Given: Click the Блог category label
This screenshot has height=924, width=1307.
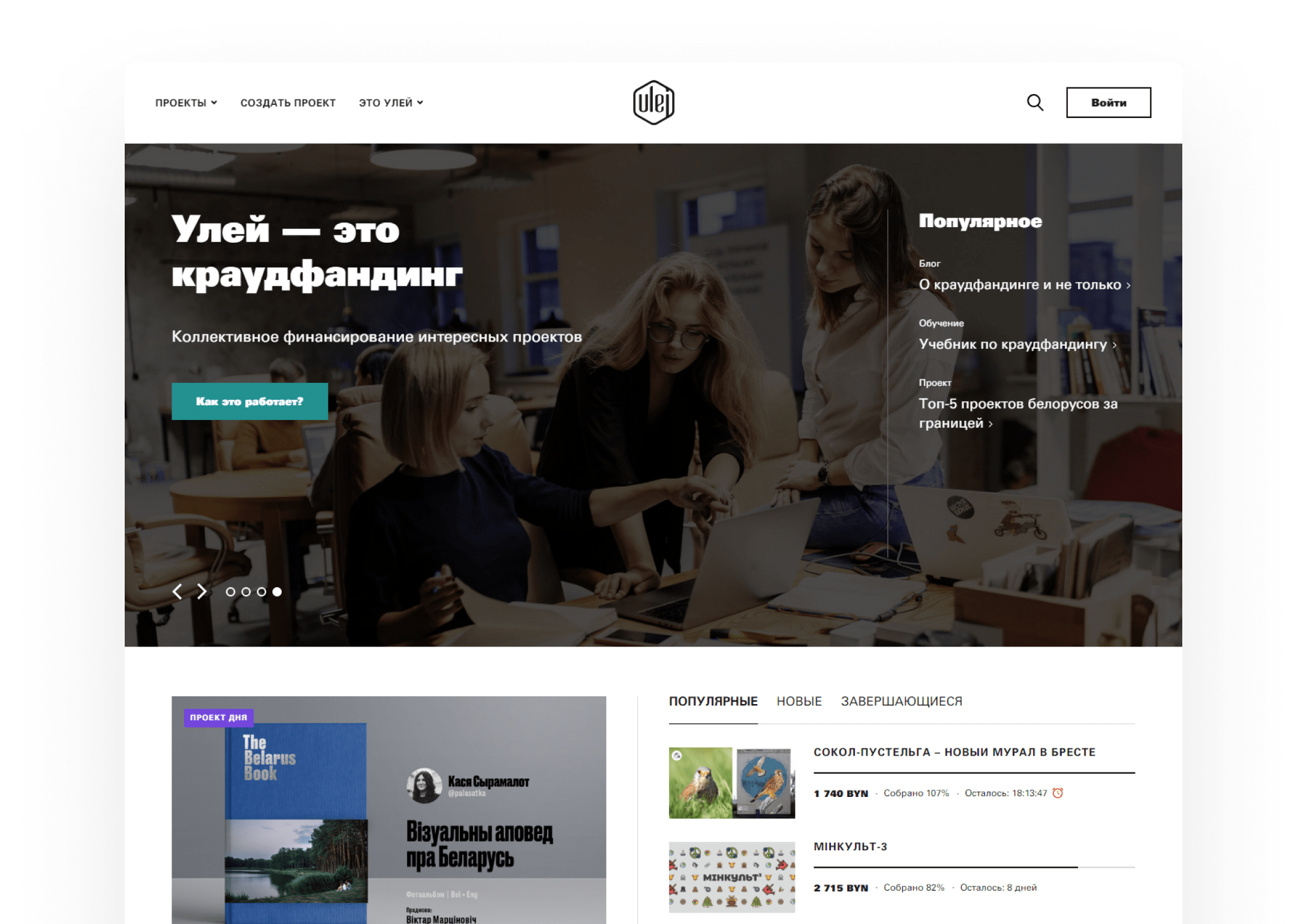Looking at the screenshot, I should click(x=929, y=264).
